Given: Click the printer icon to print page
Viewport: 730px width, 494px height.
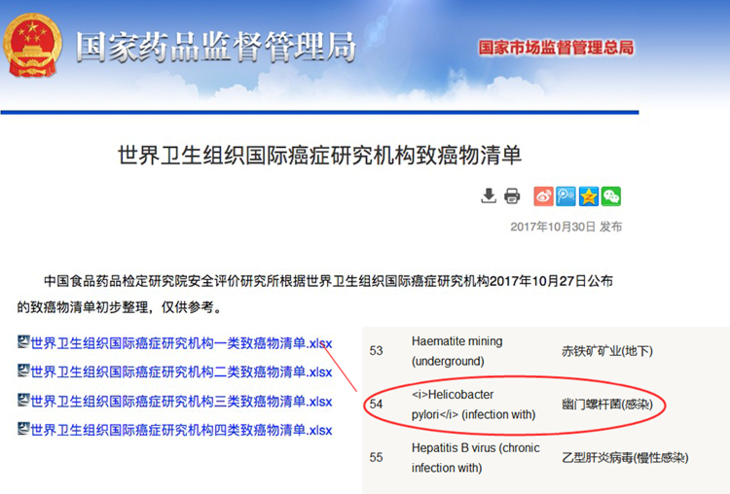Looking at the screenshot, I should [x=512, y=195].
